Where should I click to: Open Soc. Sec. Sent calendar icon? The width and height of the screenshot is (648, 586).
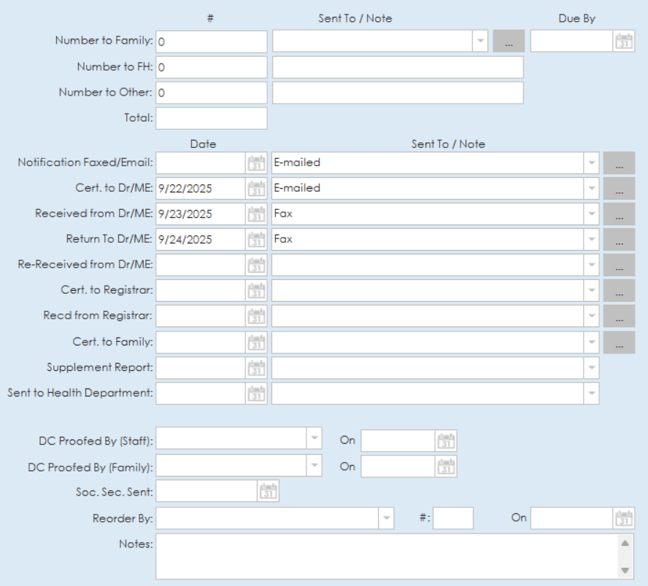click(x=267, y=491)
